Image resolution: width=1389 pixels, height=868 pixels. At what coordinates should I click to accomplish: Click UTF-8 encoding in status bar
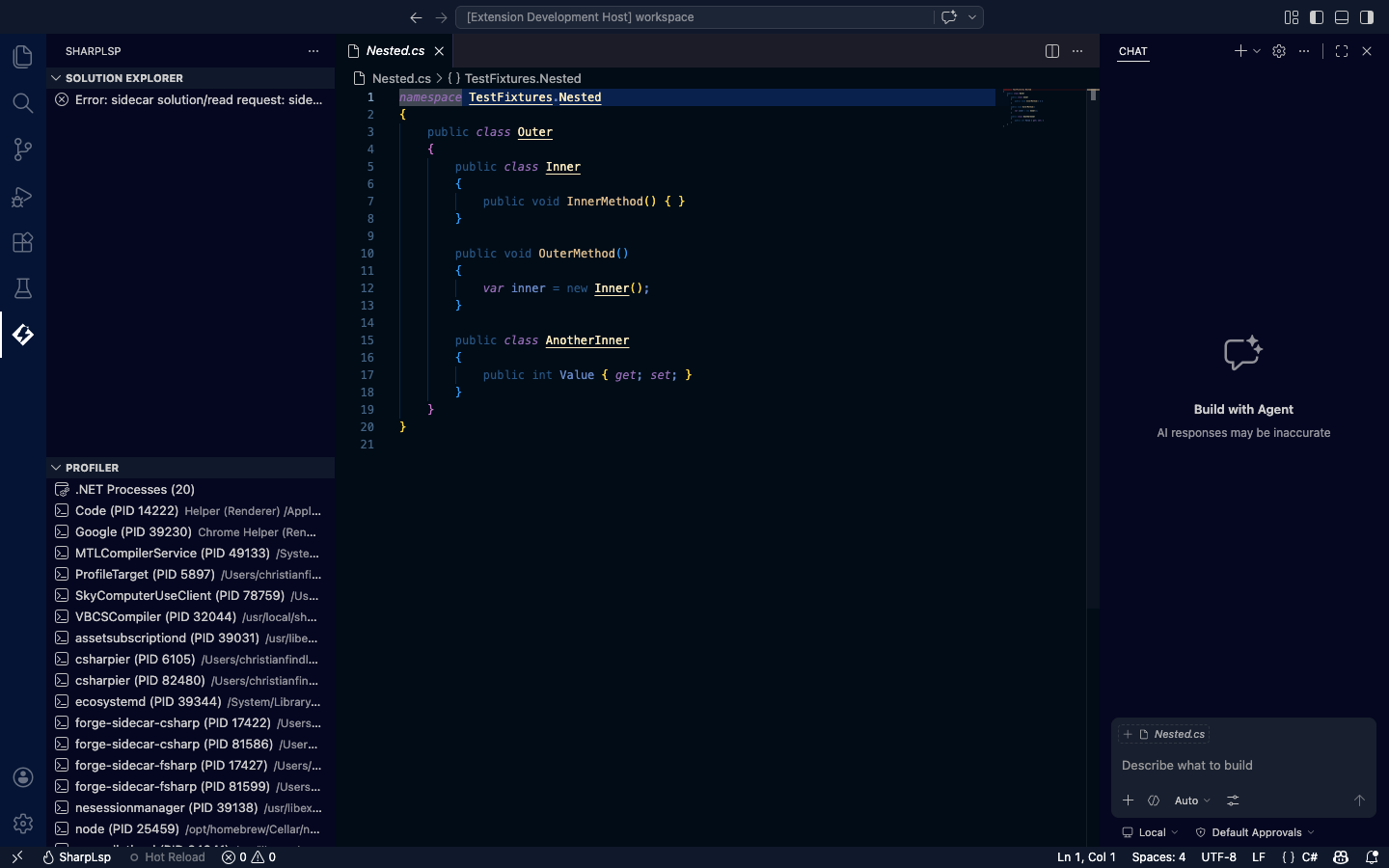click(x=1218, y=856)
